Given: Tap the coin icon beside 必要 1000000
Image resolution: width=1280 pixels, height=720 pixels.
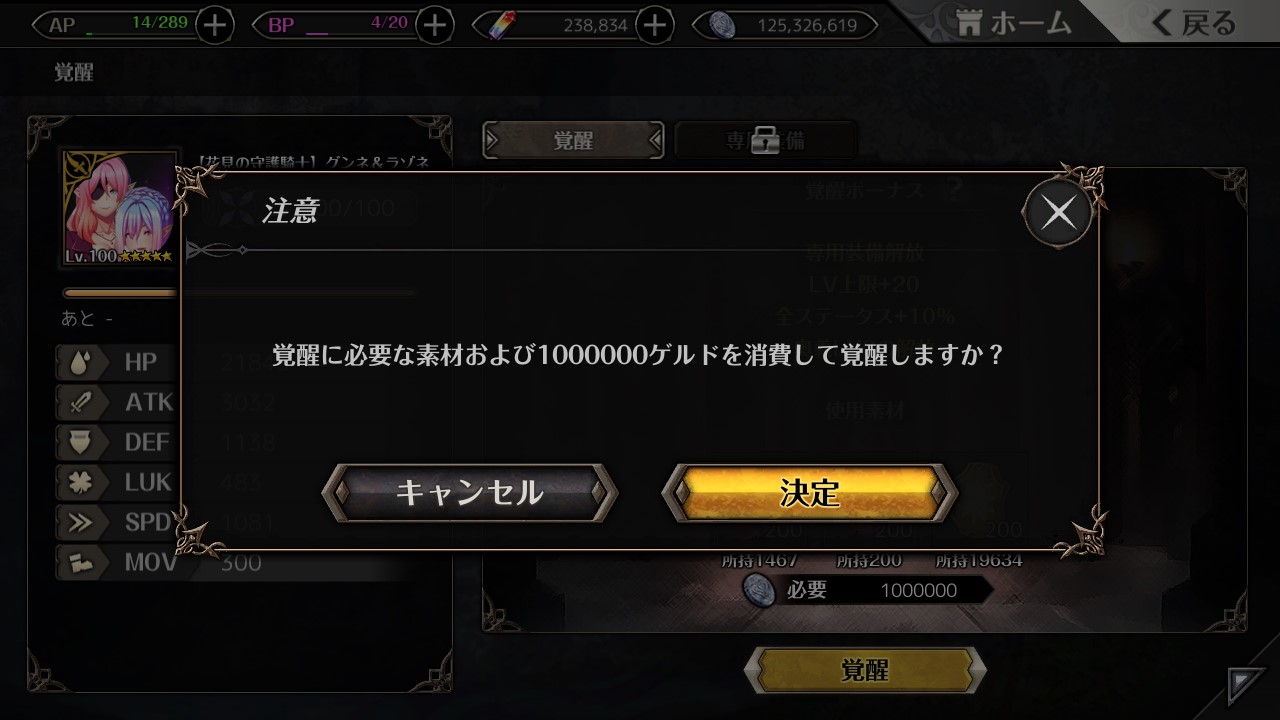Looking at the screenshot, I should point(760,590).
